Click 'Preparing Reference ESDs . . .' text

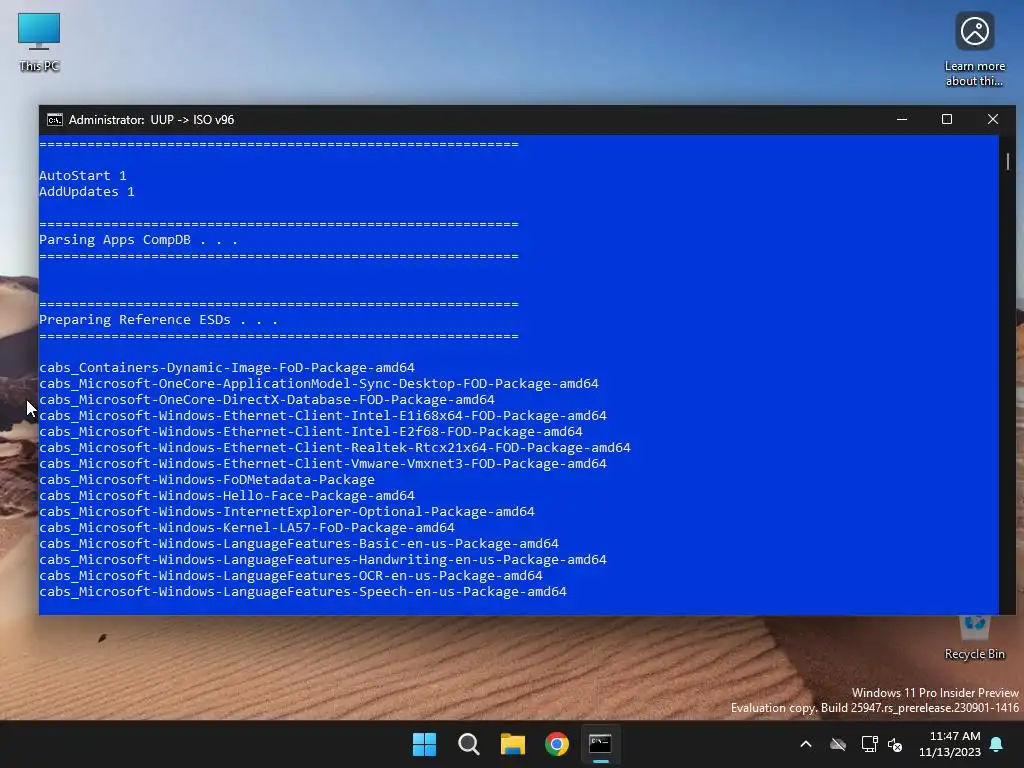(x=159, y=320)
